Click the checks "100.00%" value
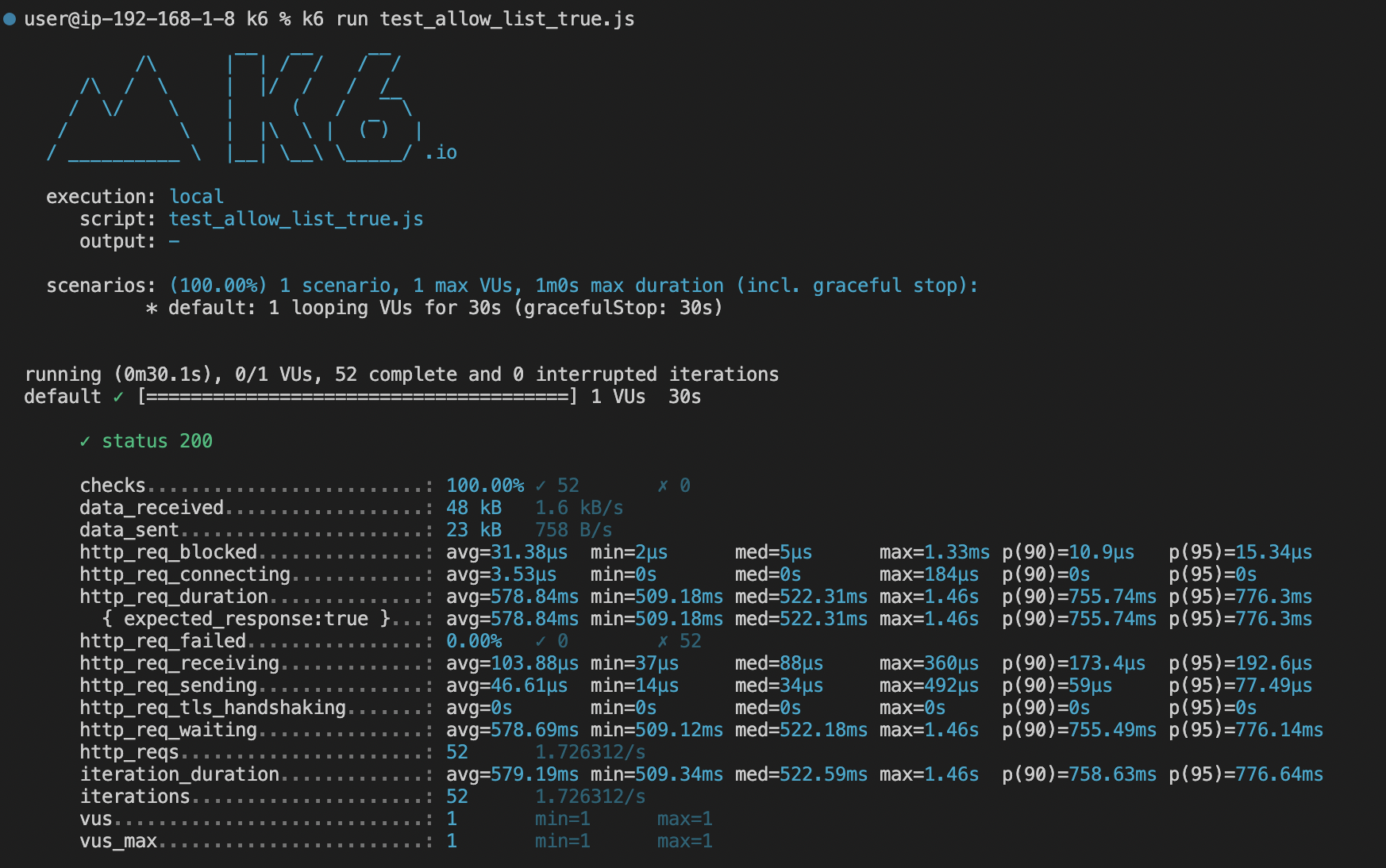Screen dimensions: 1386x868 coord(485,486)
